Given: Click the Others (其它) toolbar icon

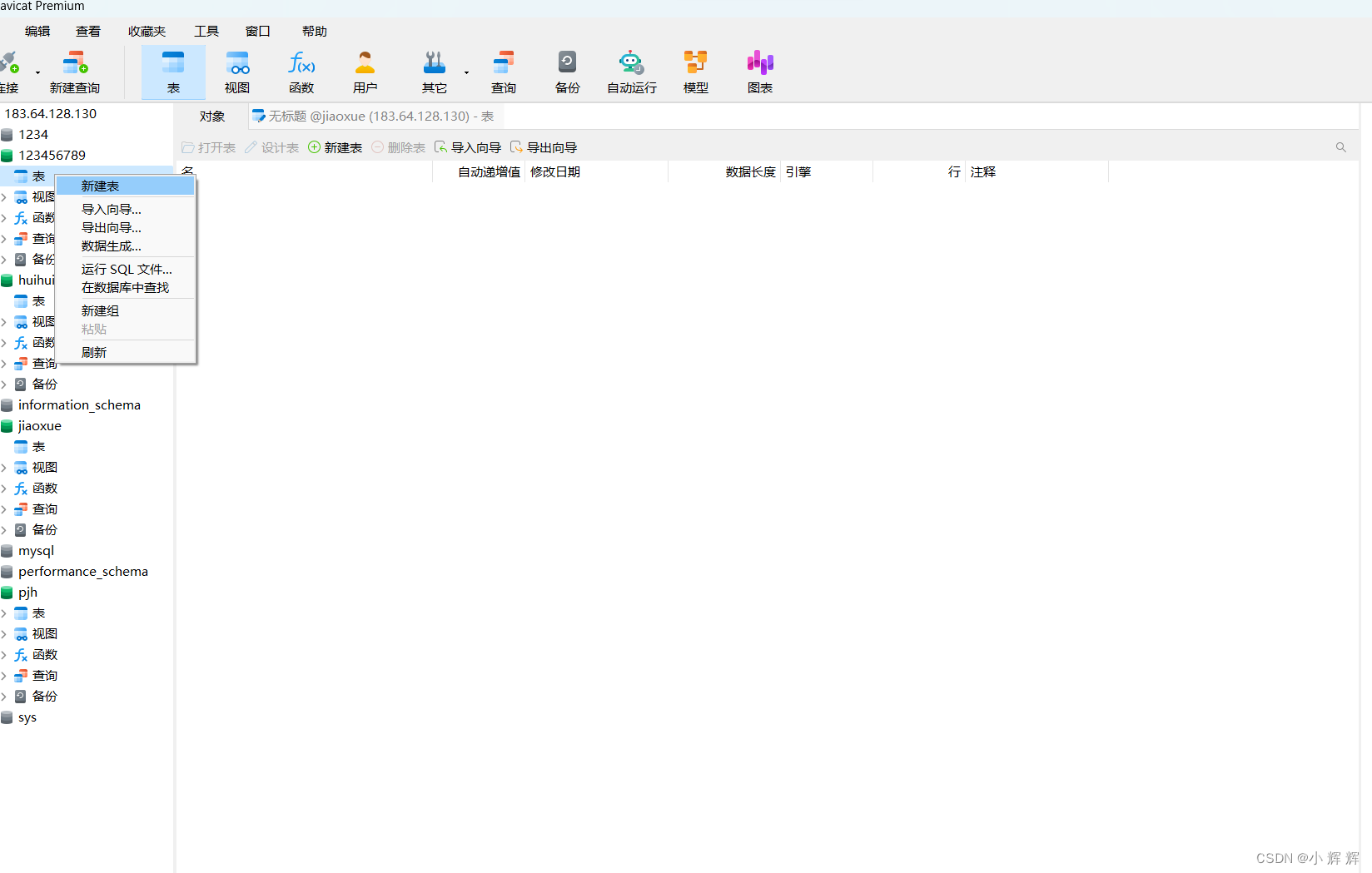Looking at the screenshot, I should [435, 72].
